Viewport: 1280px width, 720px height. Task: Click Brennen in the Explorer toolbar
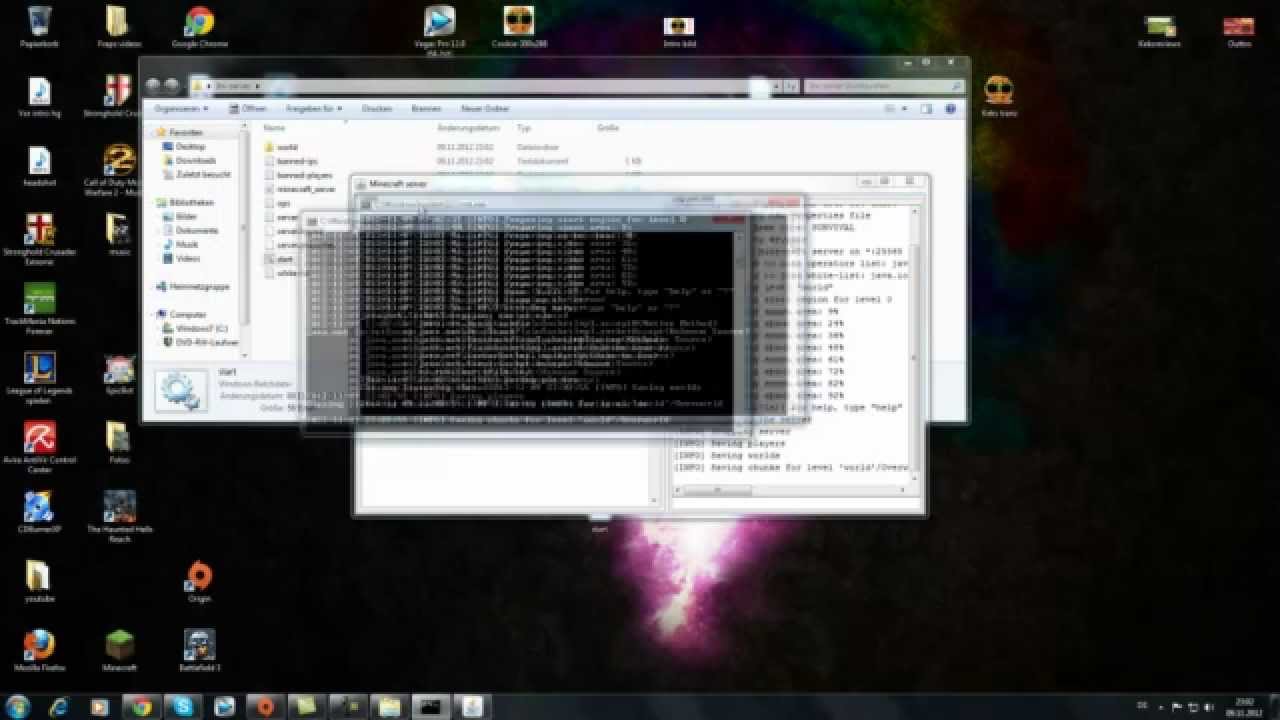(426, 108)
